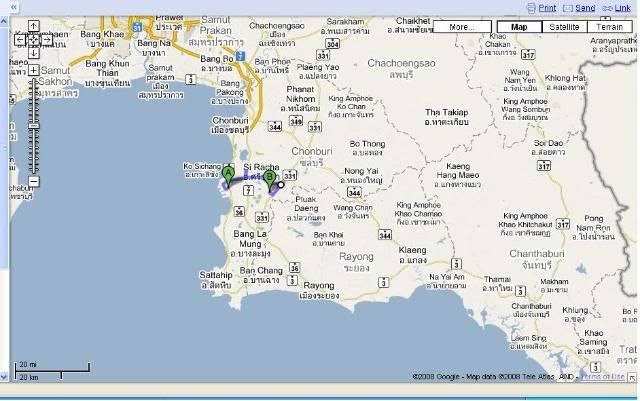
Task: Click left scrollbar down arrow
Action: click(4, 377)
